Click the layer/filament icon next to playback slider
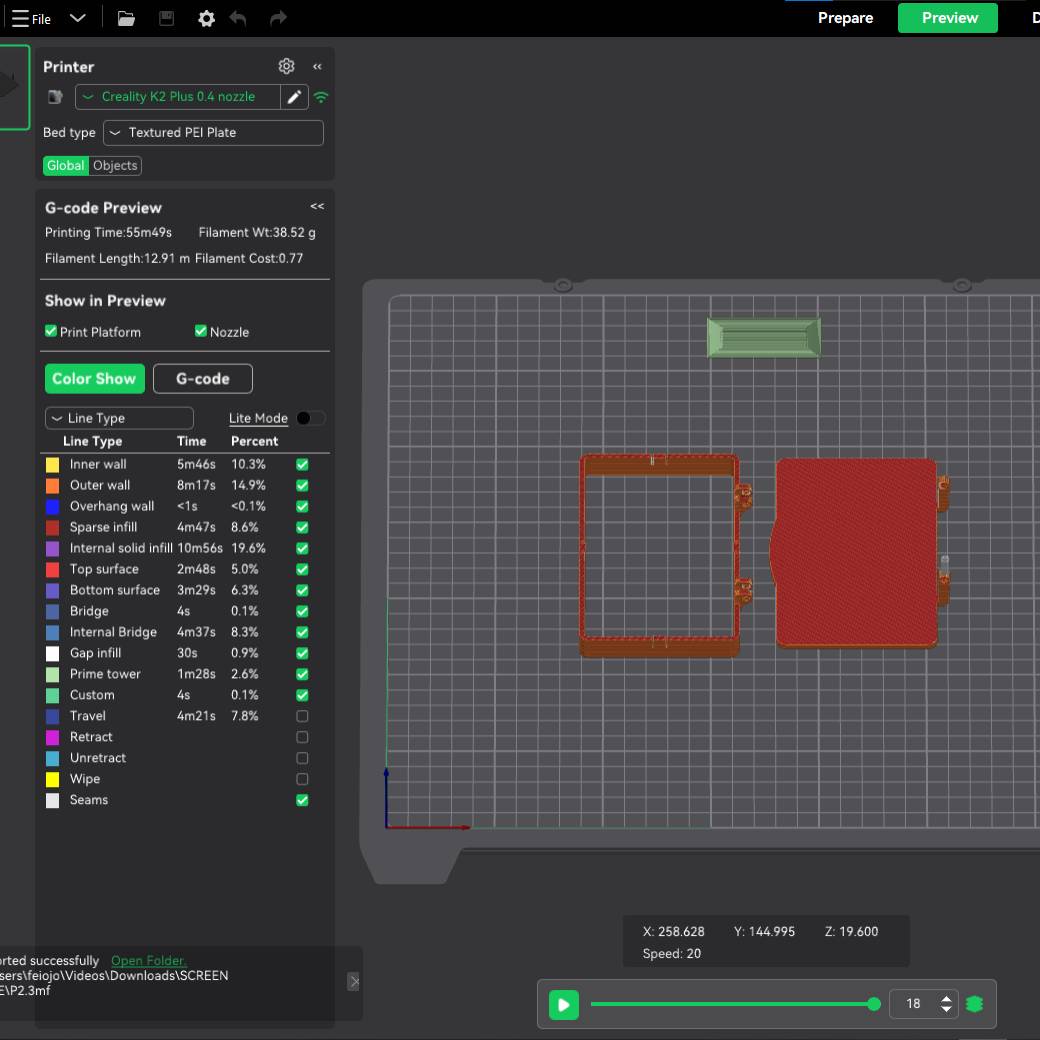This screenshot has height=1040, width=1040. pos(974,1003)
